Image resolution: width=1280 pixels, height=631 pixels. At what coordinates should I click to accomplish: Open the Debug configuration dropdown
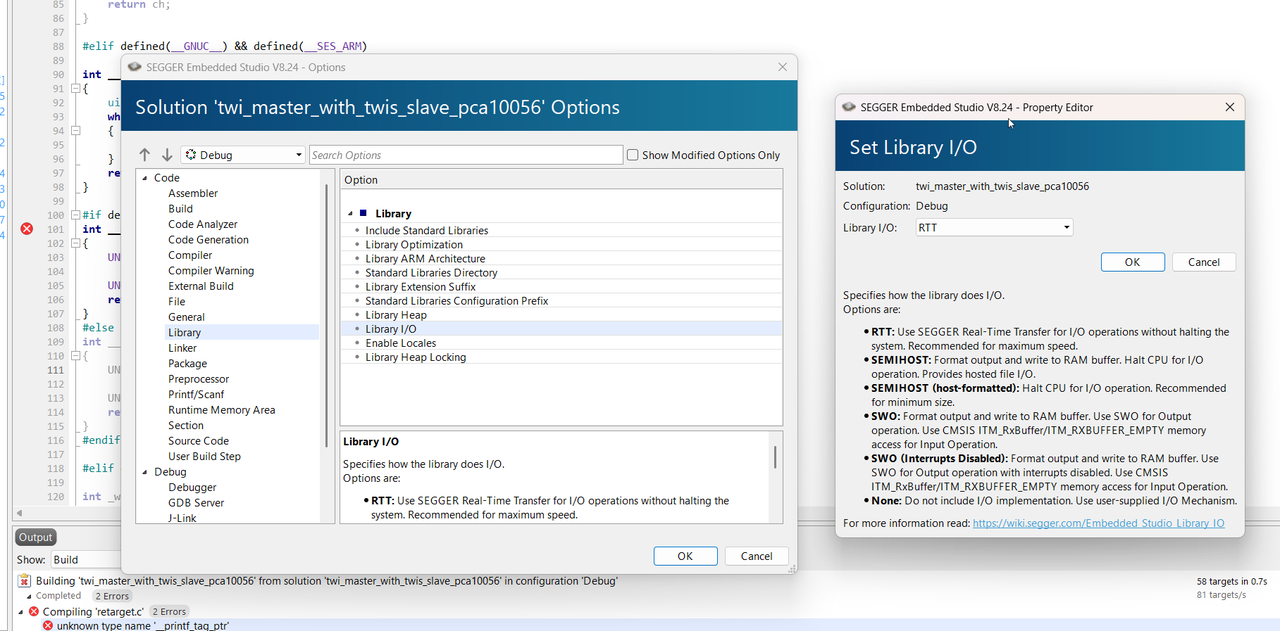(x=243, y=155)
